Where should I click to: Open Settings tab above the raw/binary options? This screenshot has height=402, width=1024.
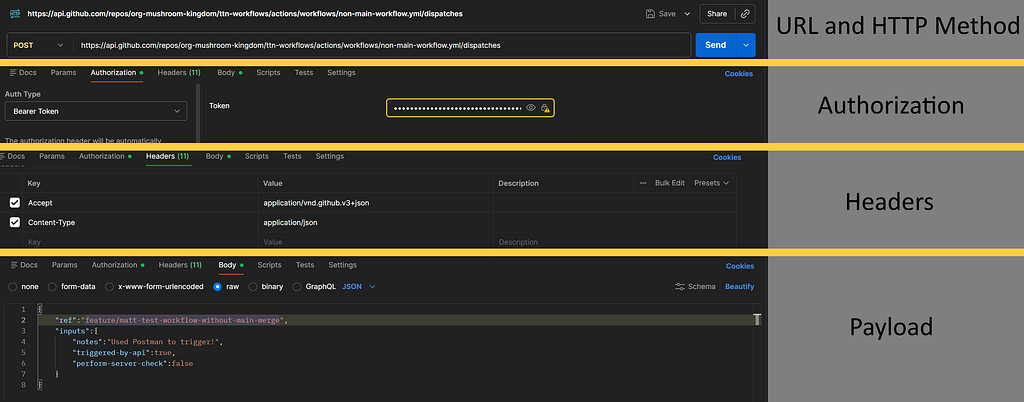coord(342,265)
